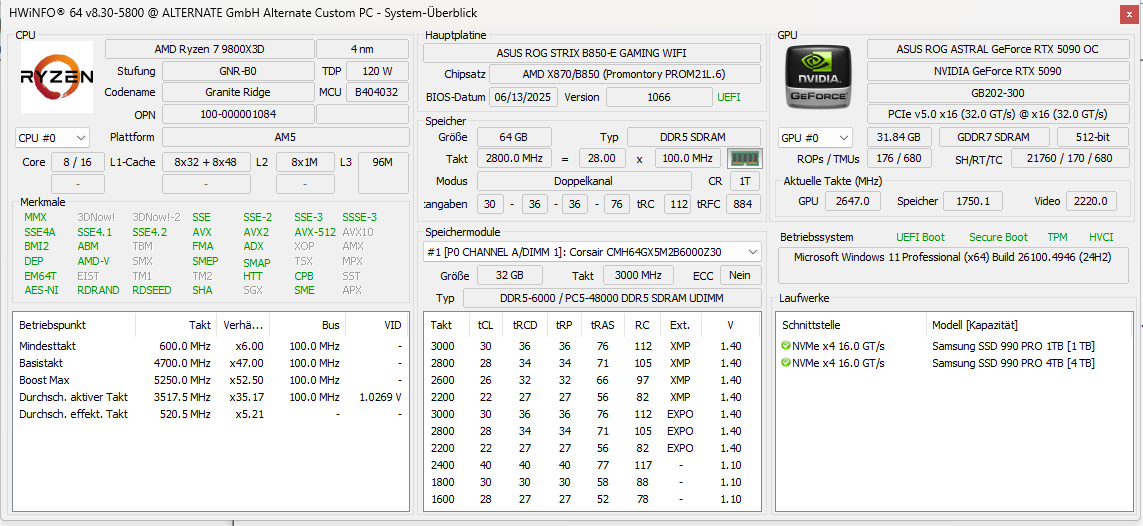Screen dimensions: 1143x526
Task: Click the TPM status label
Action: 1057,238
